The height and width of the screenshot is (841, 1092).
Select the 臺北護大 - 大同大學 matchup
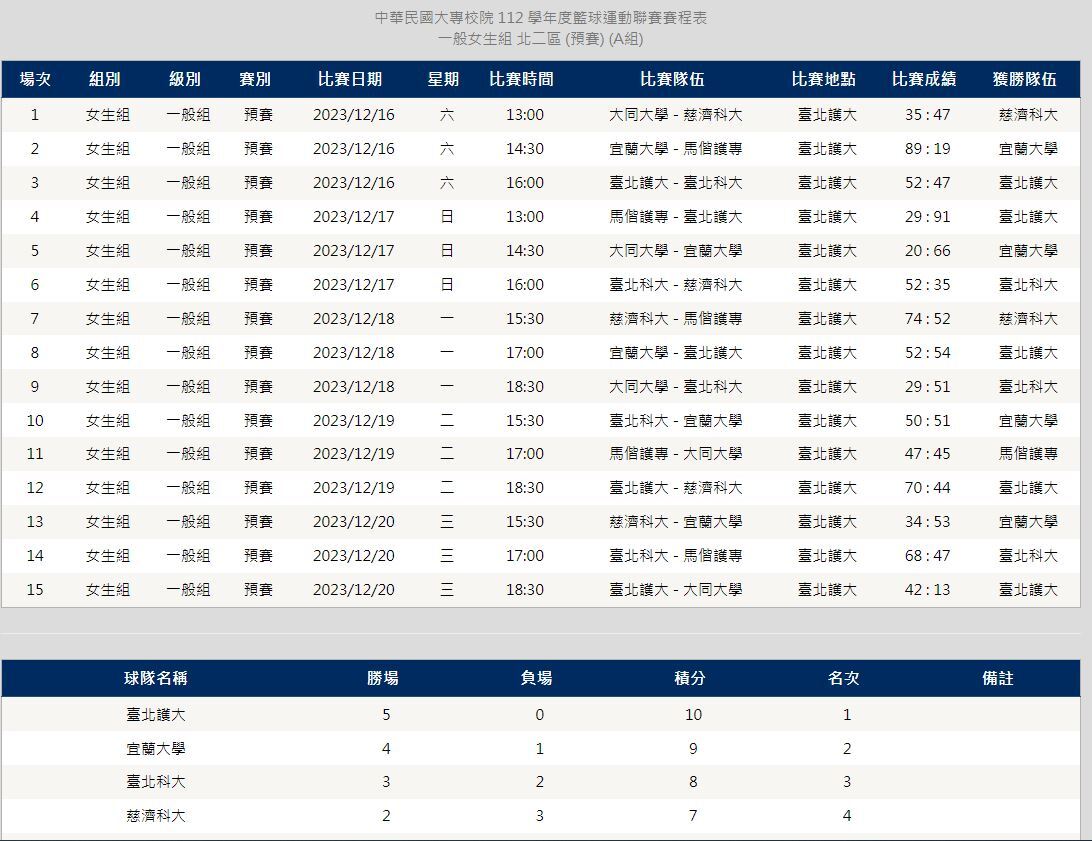pos(676,590)
